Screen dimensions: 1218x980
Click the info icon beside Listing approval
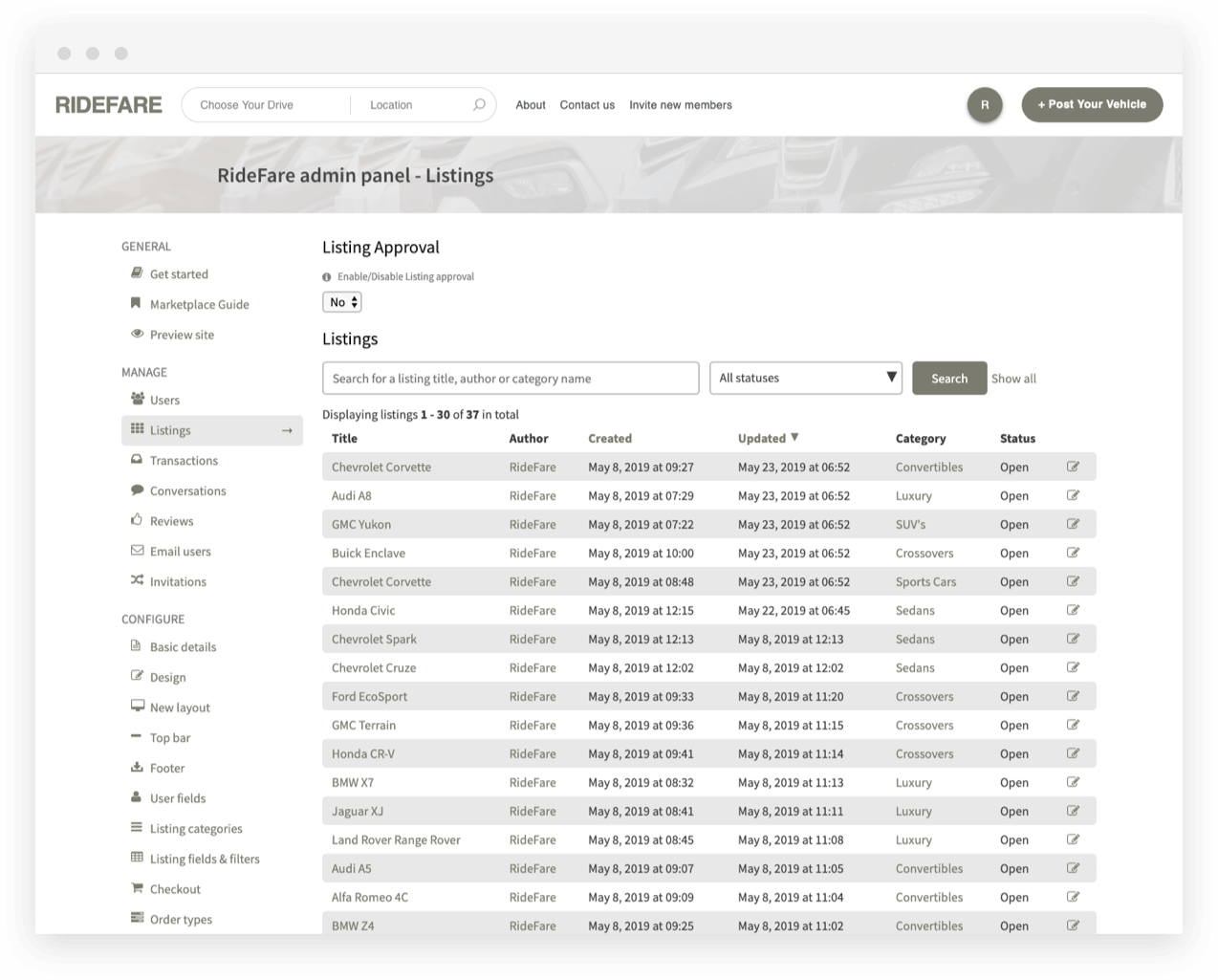(x=327, y=277)
